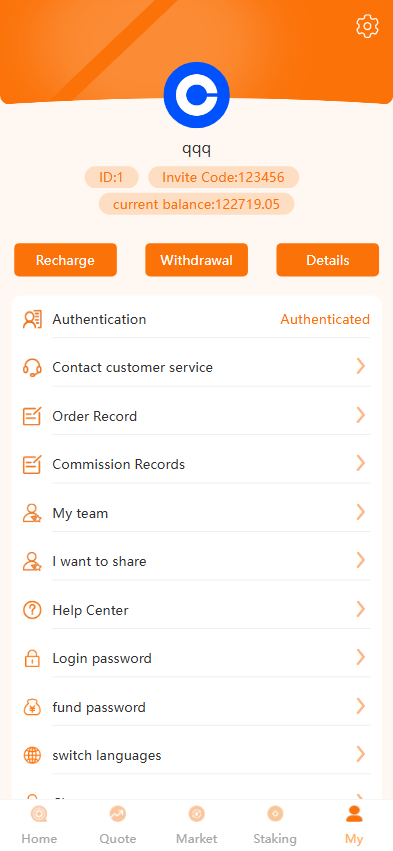Switch to the Home tab

click(x=39, y=825)
